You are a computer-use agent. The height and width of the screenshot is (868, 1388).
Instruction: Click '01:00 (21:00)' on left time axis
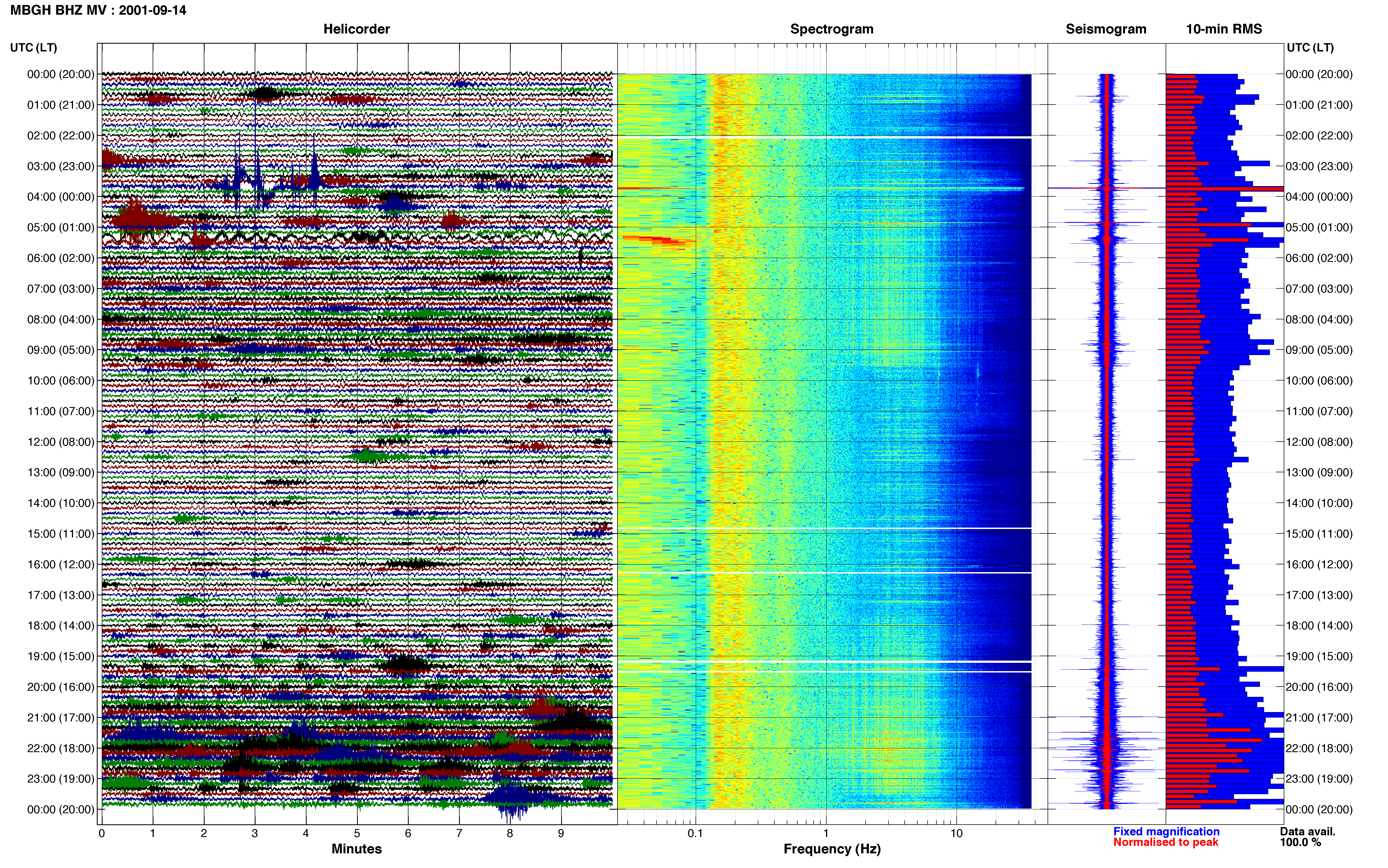coord(61,105)
